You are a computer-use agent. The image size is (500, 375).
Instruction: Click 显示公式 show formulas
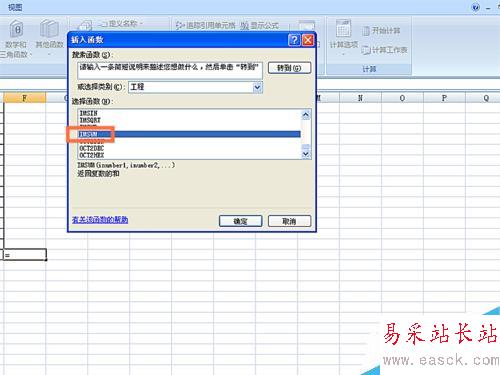click(260, 25)
